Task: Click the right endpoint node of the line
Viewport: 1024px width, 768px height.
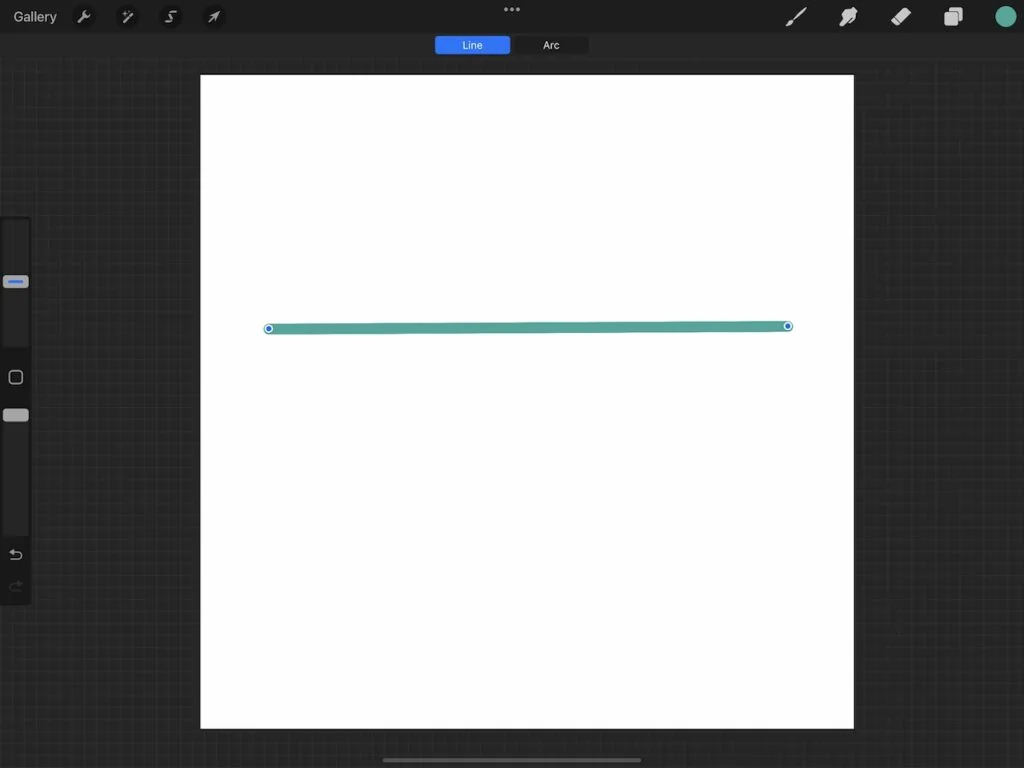Action: click(788, 326)
